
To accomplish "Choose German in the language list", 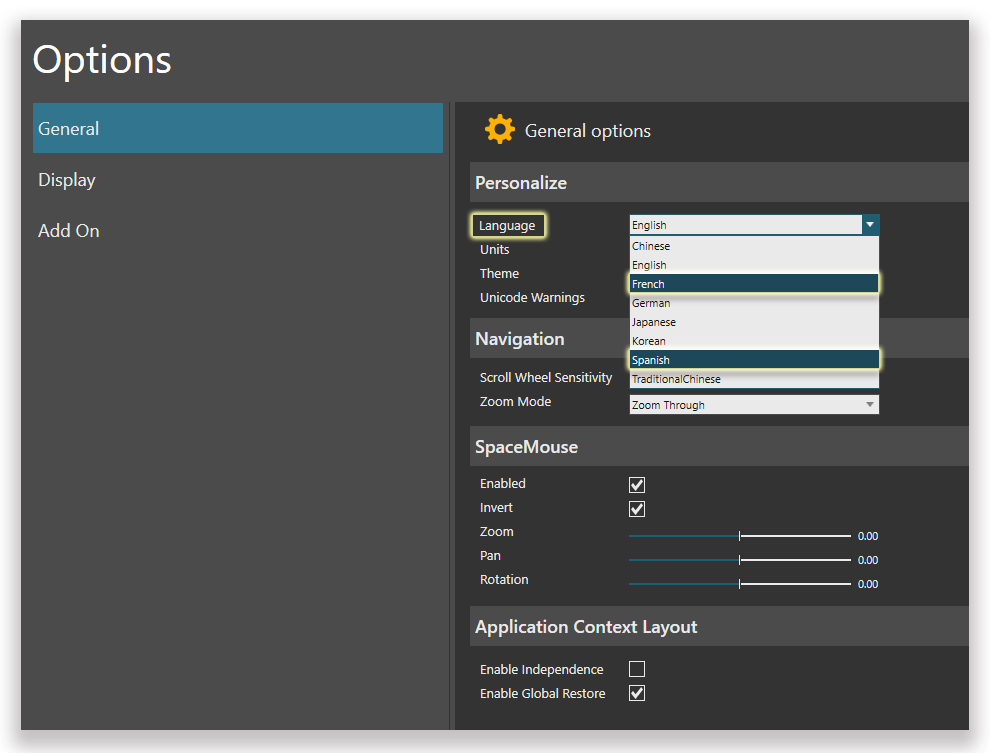I will [754, 303].
